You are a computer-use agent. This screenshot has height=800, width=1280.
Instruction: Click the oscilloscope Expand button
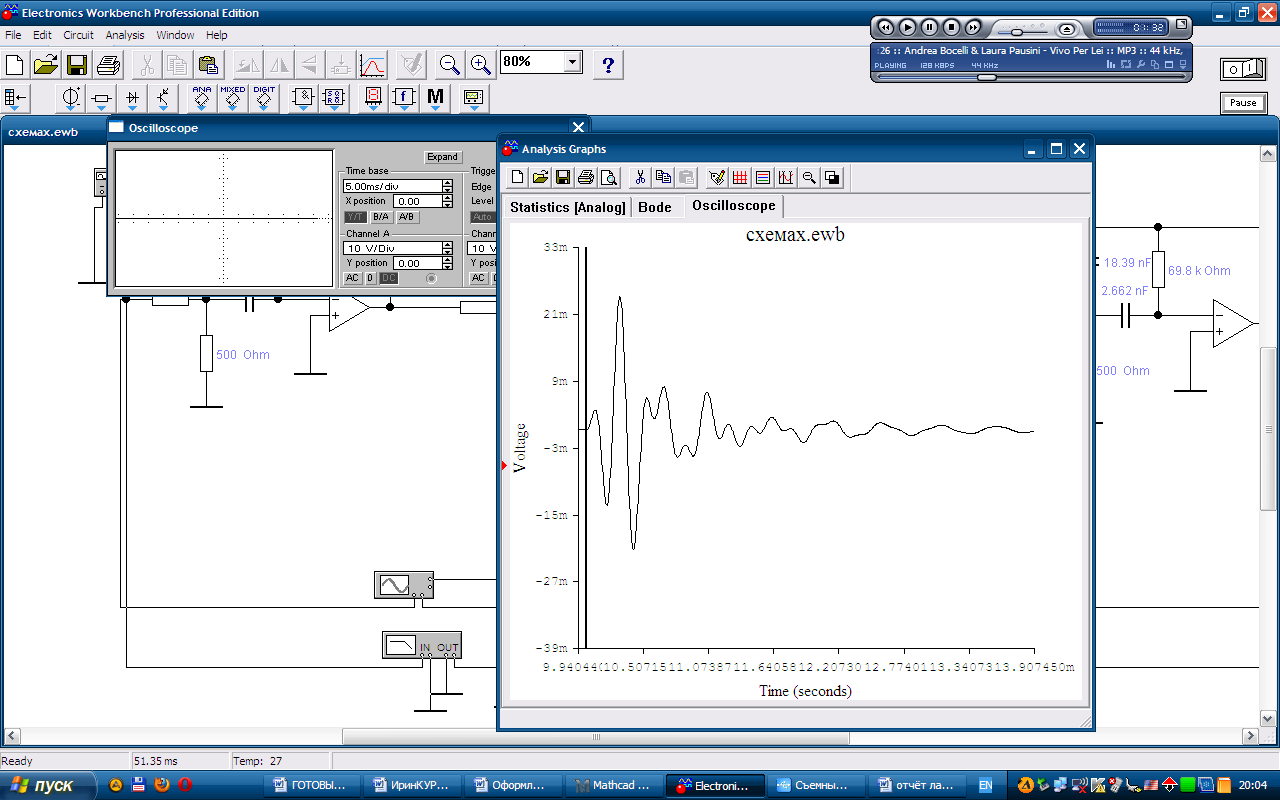(442, 157)
